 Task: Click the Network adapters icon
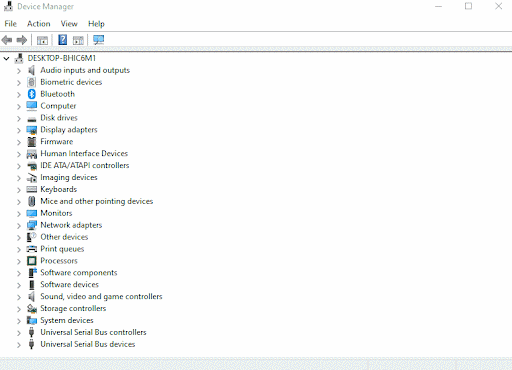[32, 225]
